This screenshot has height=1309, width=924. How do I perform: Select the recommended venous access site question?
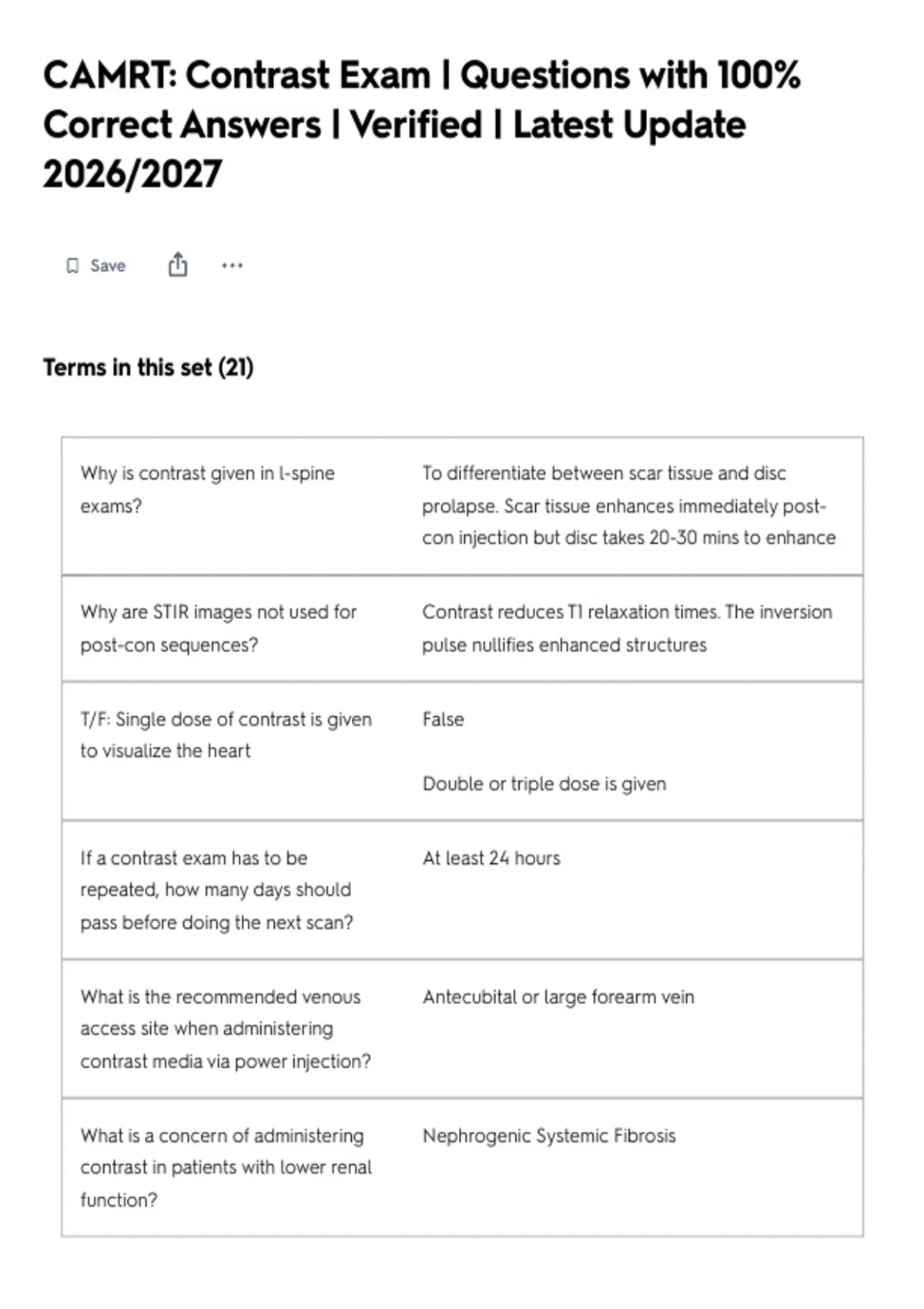pos(226,1029)
